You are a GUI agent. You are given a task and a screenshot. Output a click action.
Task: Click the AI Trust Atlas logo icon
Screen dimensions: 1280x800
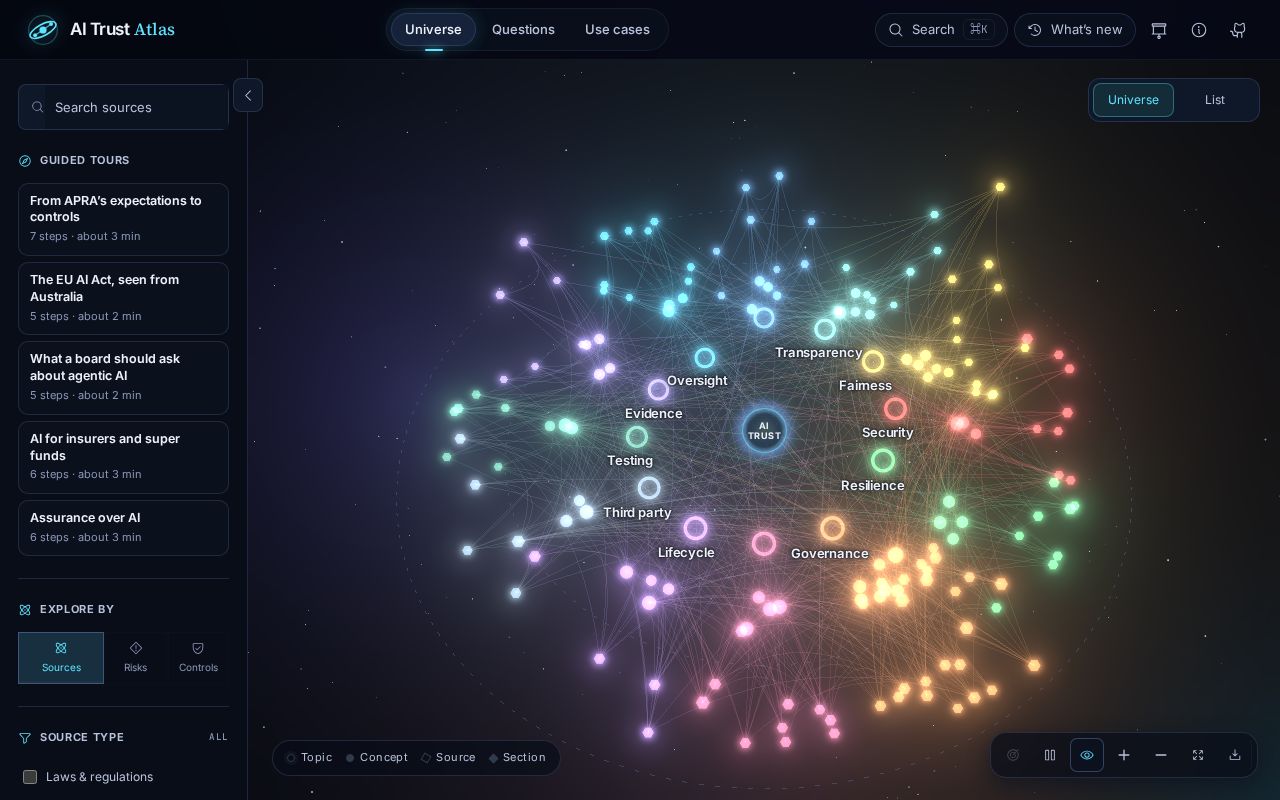(43, 29)
